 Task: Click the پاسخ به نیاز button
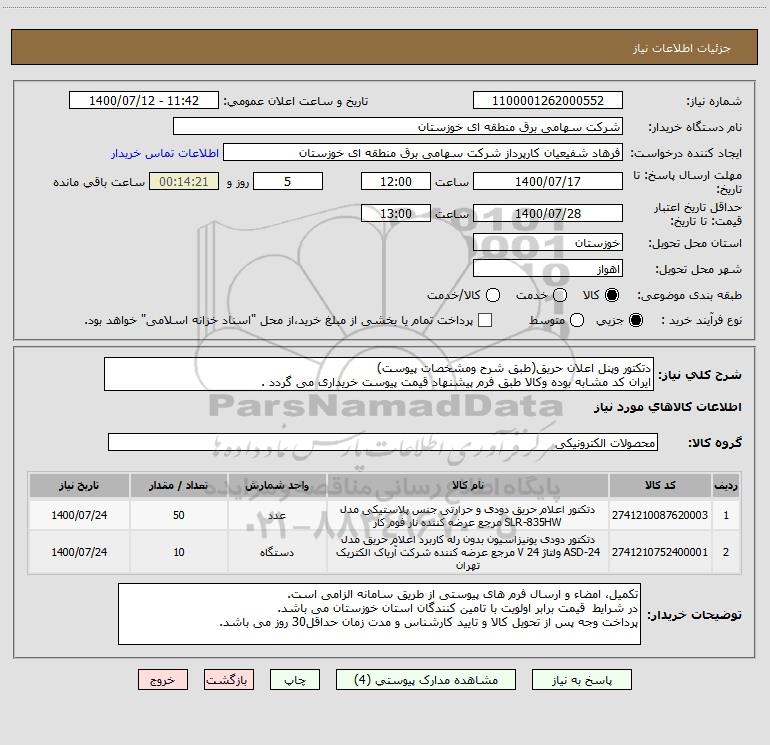[581, 680]
